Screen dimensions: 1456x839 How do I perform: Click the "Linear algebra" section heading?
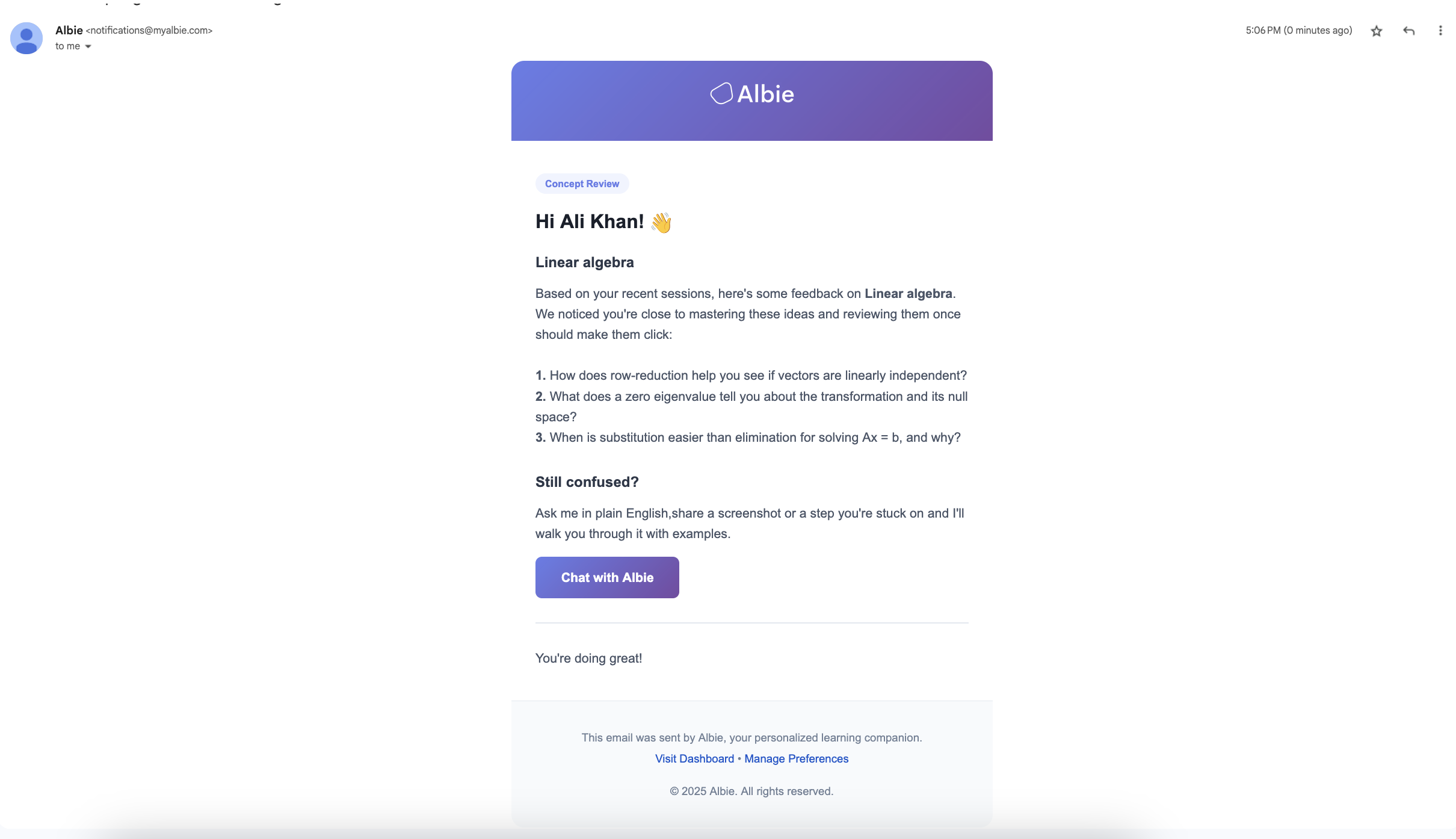coord(584,262)
